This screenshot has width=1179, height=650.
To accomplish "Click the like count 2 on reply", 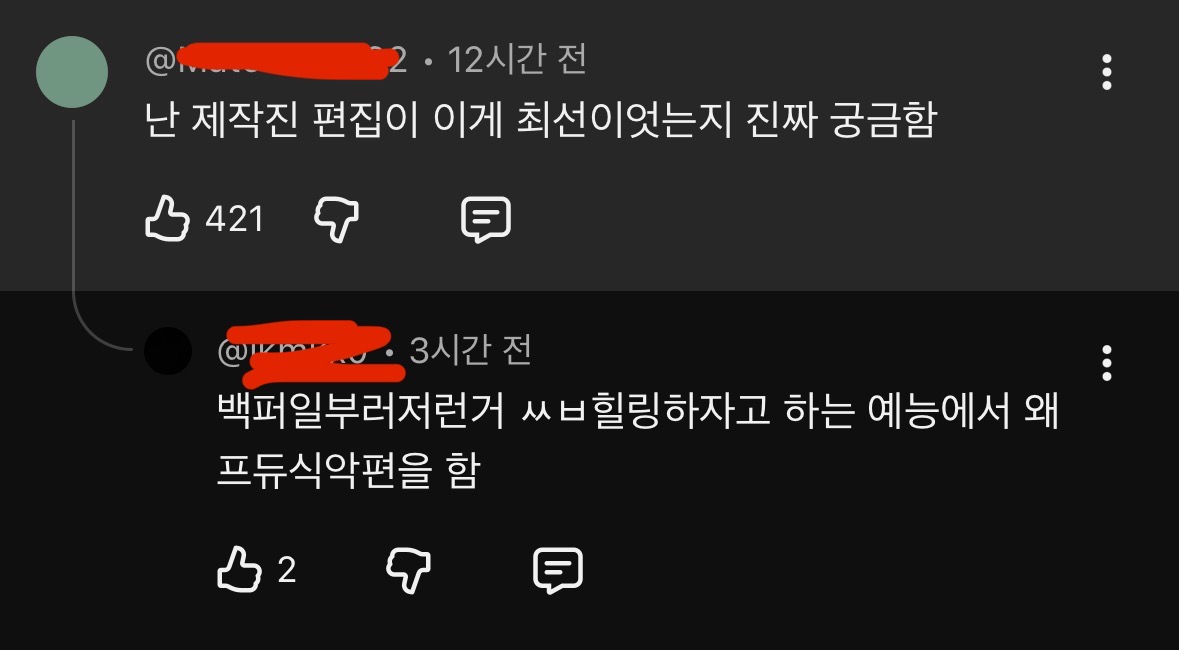I will coord(286,570).
